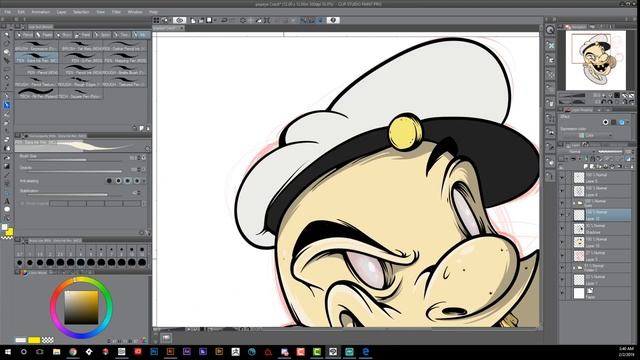The height and width of the screenshot is (360, 640).
Task: Choose the PEN - G-Pen brush preset
Action: click(x=81, y=58)
